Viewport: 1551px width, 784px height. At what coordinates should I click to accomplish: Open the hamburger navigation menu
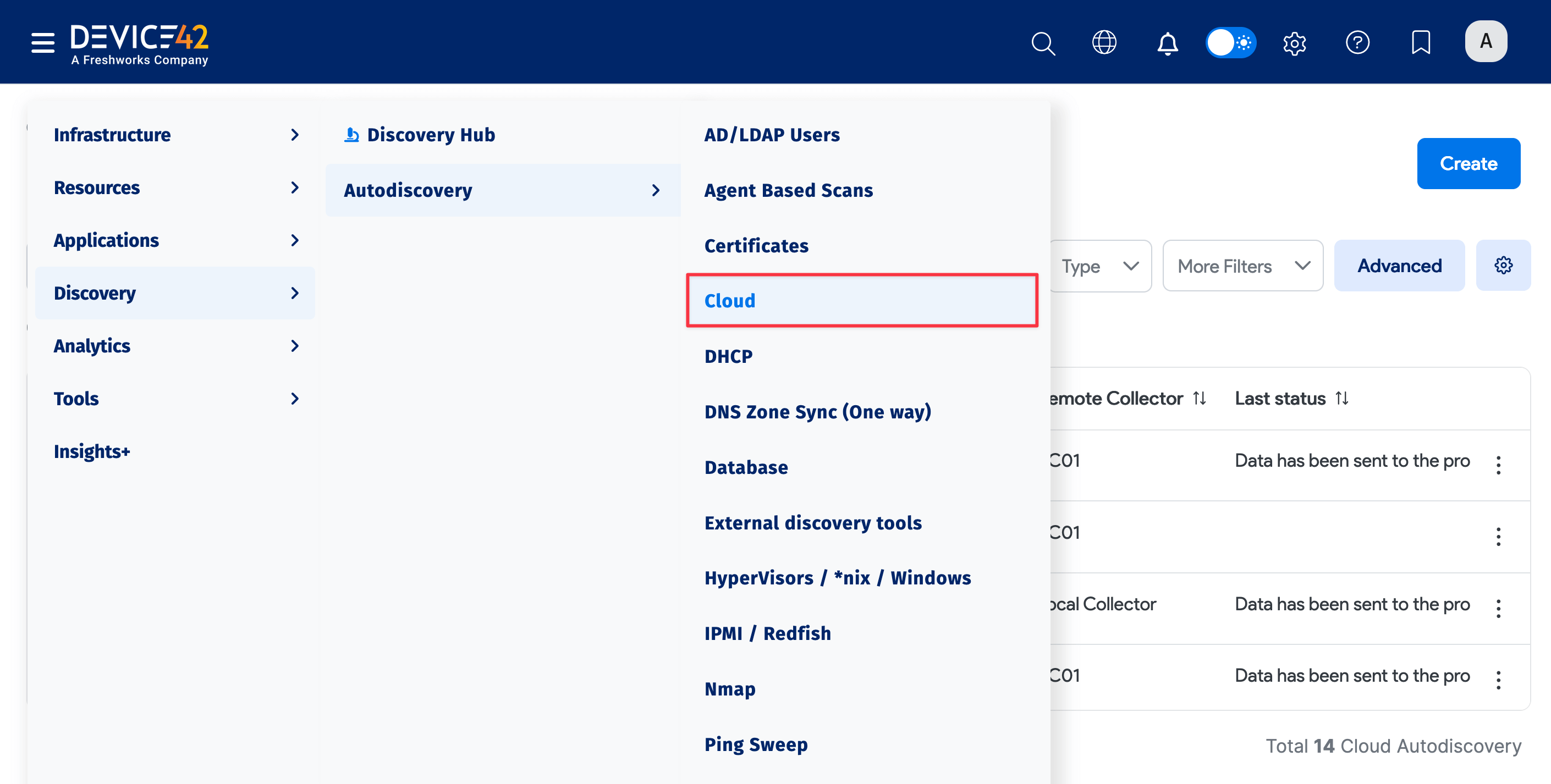(42, 43)
